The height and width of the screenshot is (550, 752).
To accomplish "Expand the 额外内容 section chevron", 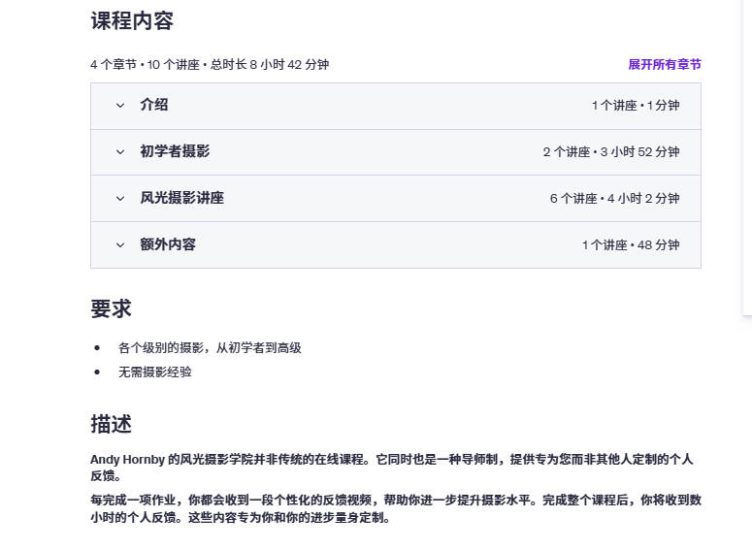I will coord(120,245).
